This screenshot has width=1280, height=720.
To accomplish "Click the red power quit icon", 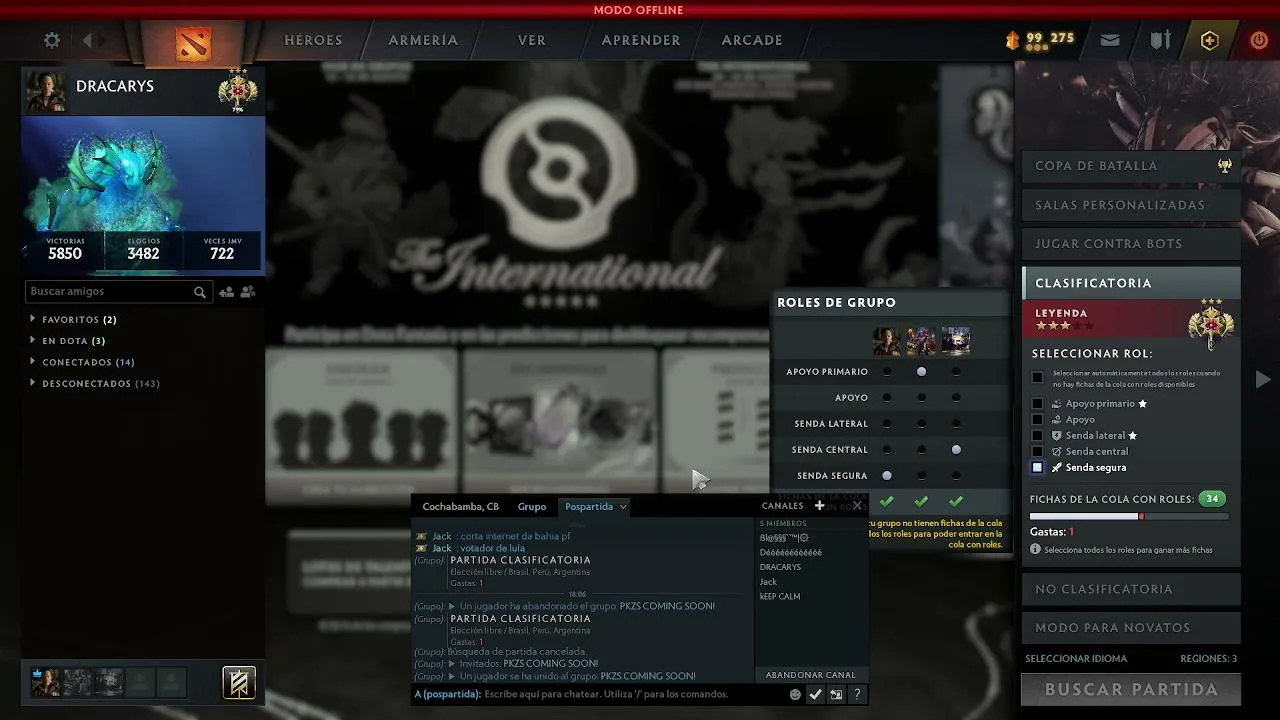I will click(1259, 41).
